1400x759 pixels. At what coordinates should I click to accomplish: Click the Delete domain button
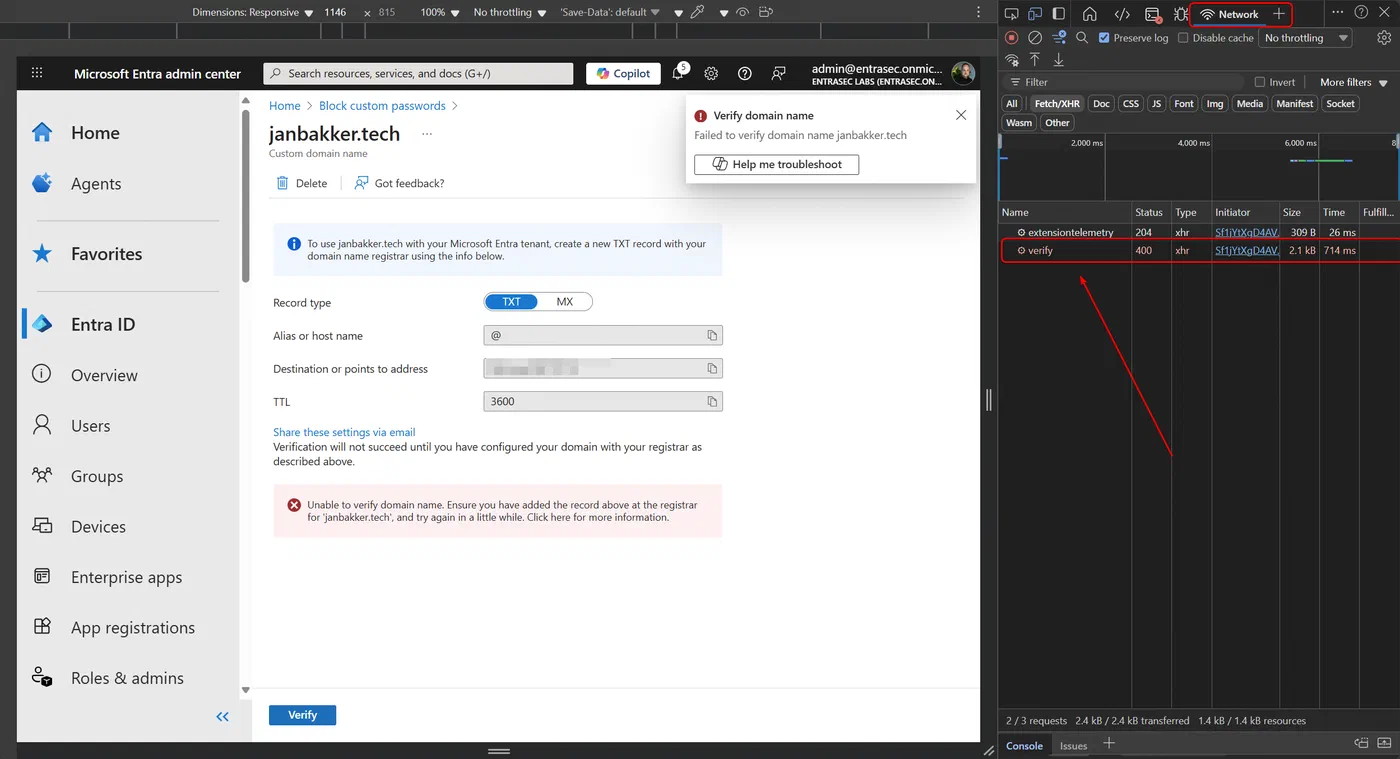coord(302,183)
